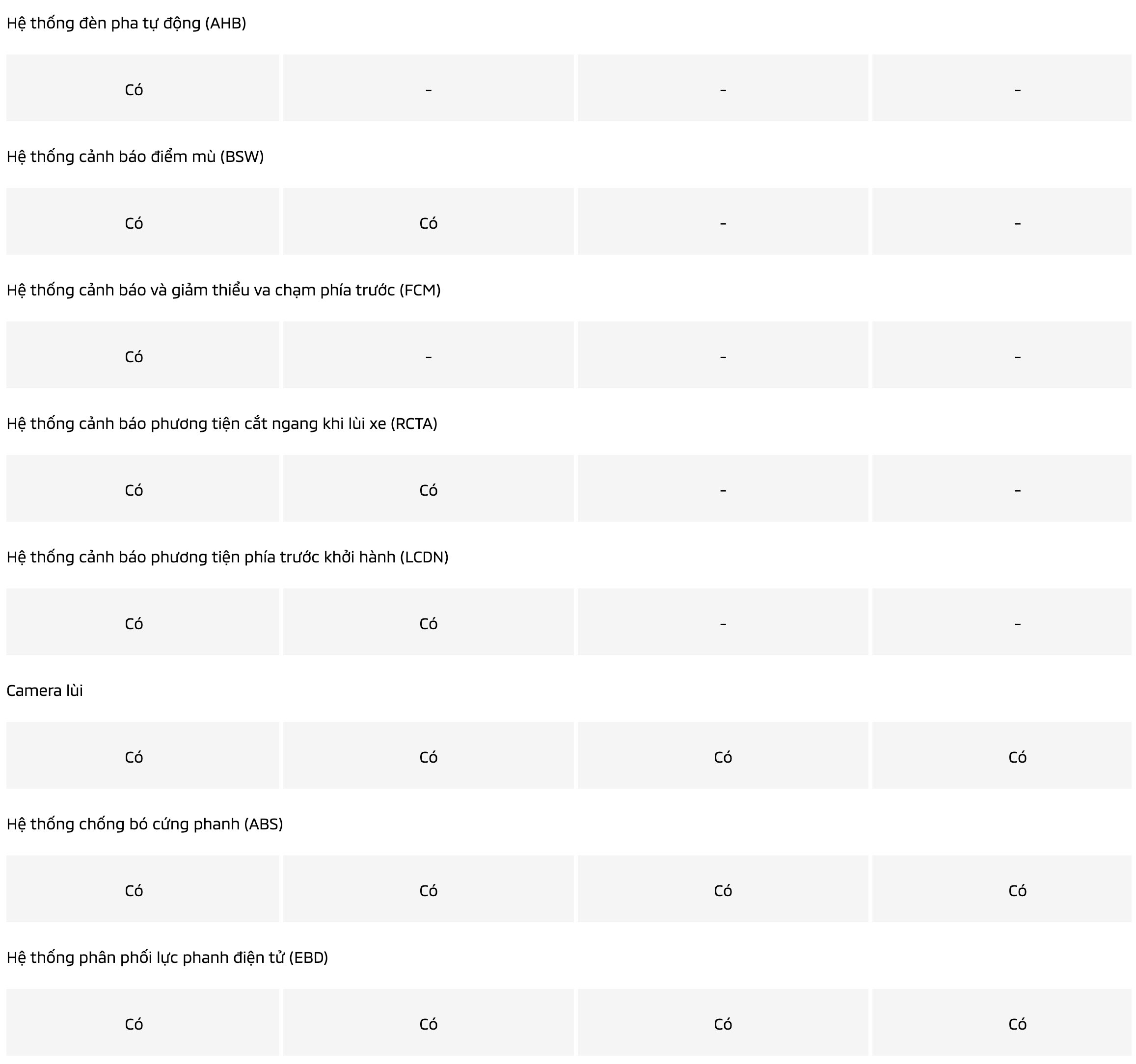
Task: Click third variant's "Có" under Camera lùi
Action: [x=723, y=757]
